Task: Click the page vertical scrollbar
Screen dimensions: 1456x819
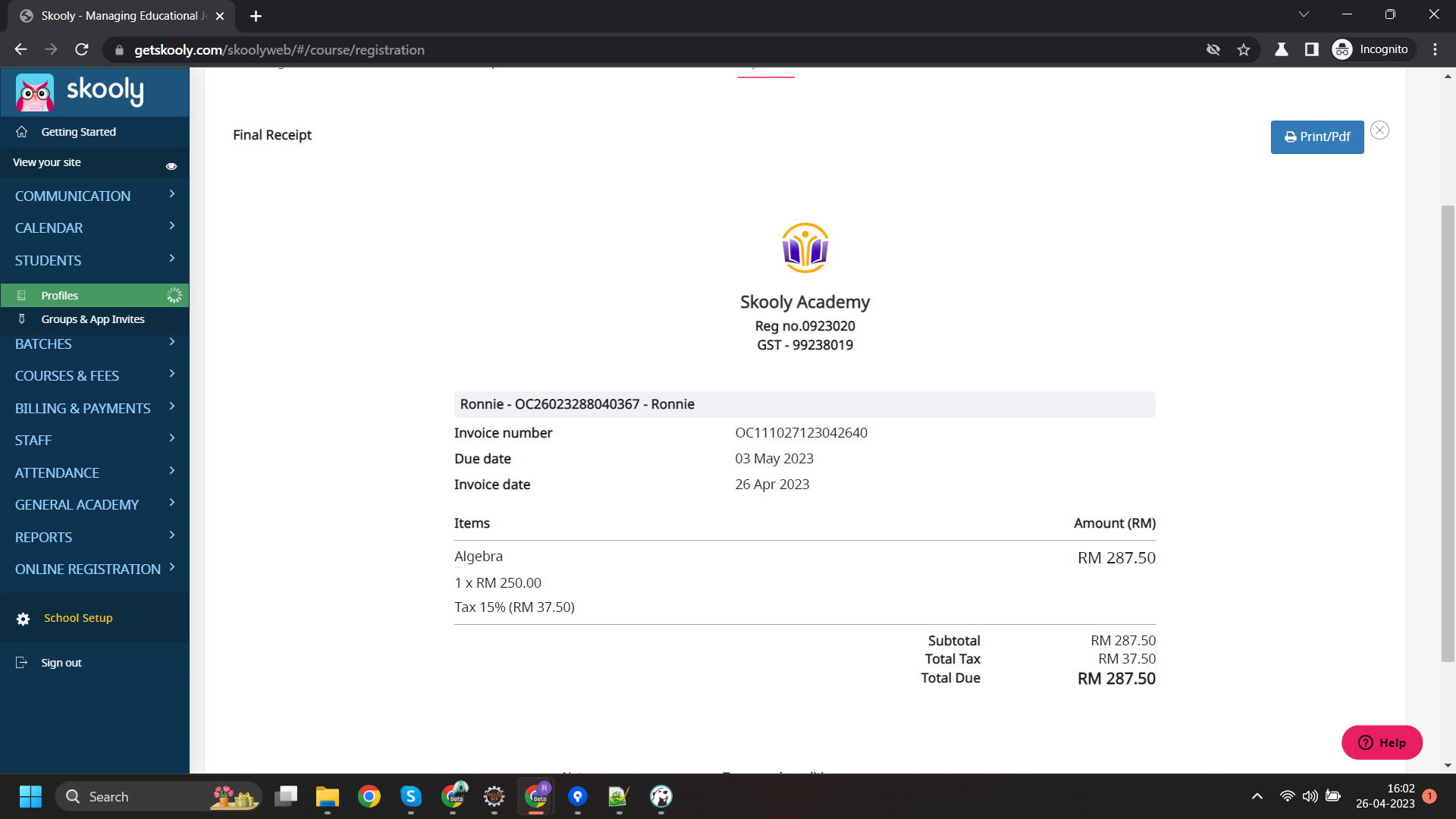Action: (x=1448, y=434)
